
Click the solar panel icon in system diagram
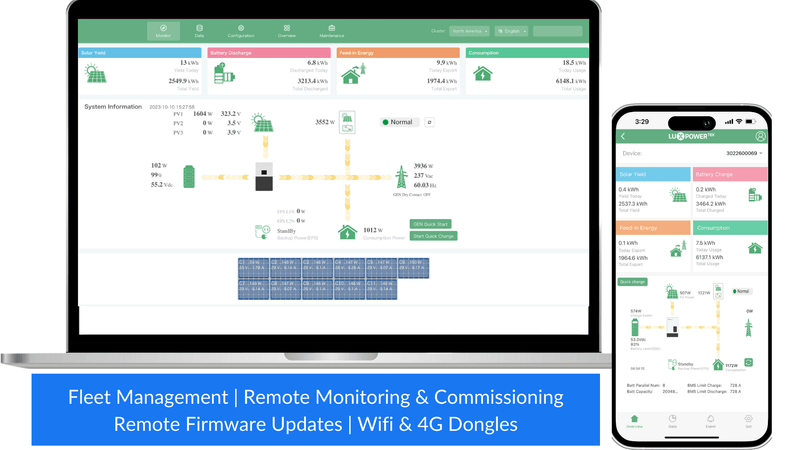click(x=262, y=123)
